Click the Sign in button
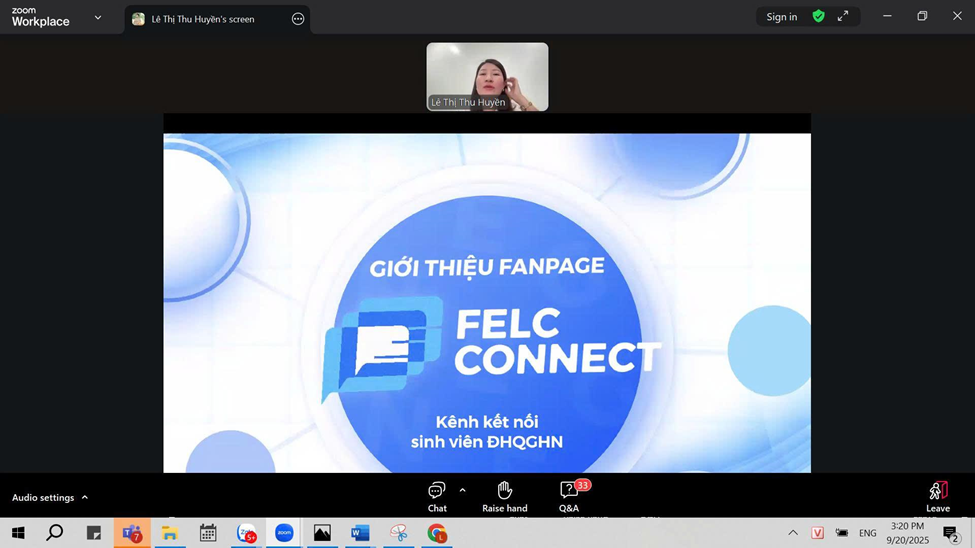975x548 pixels. 782,17
